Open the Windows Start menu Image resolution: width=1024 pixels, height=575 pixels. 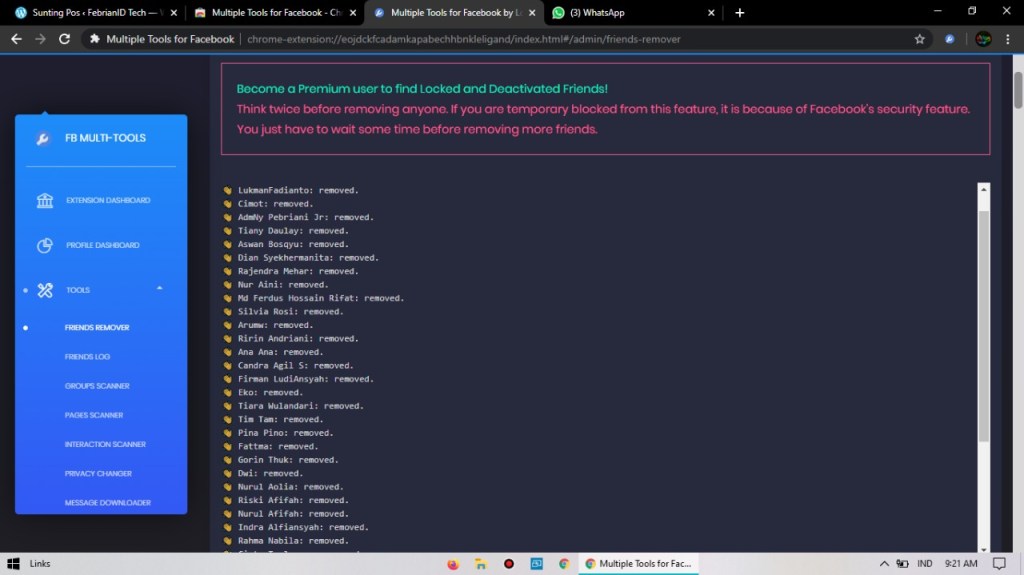[12, 564]
